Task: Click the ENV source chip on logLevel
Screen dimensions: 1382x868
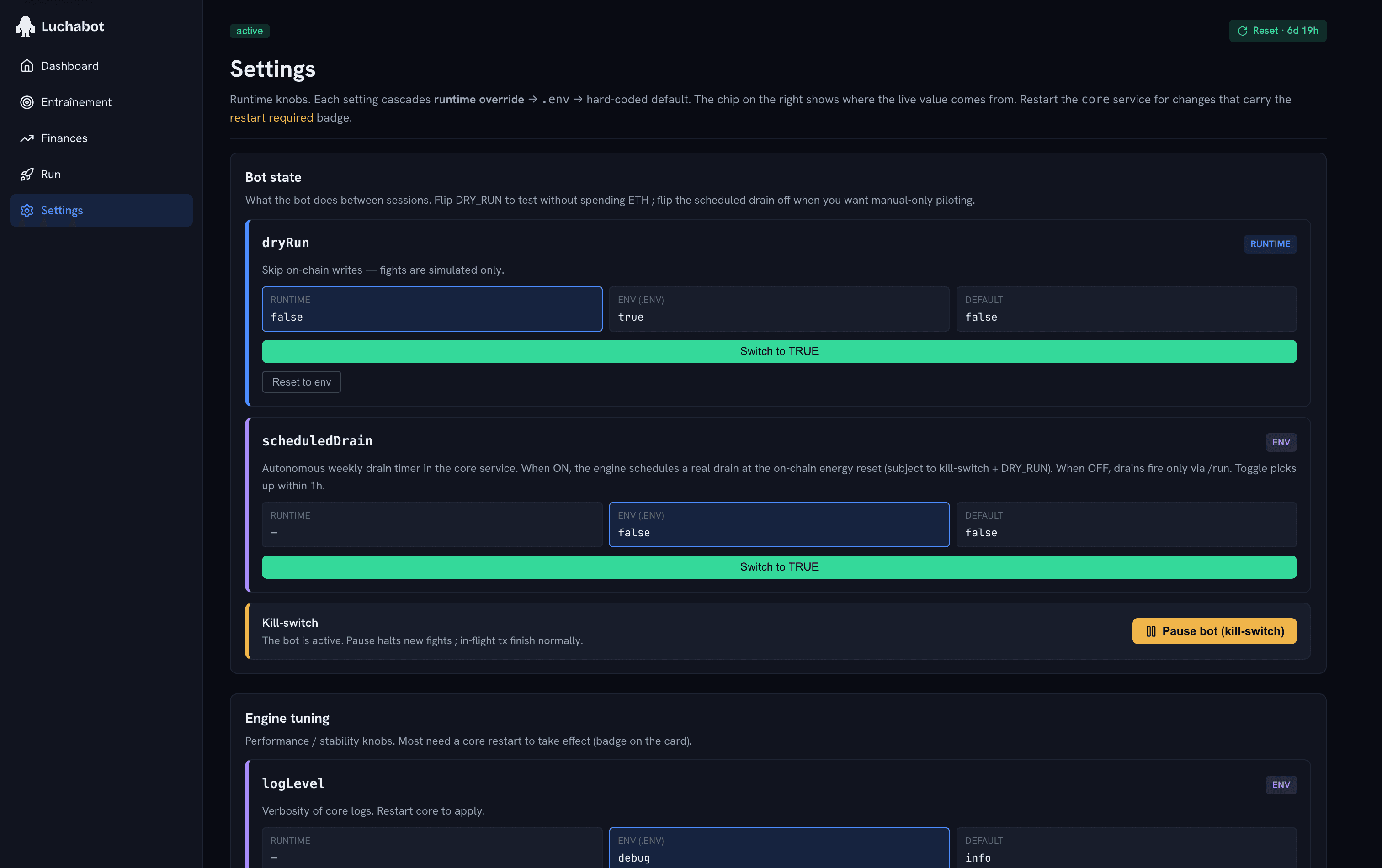Action: point(1281,785)
